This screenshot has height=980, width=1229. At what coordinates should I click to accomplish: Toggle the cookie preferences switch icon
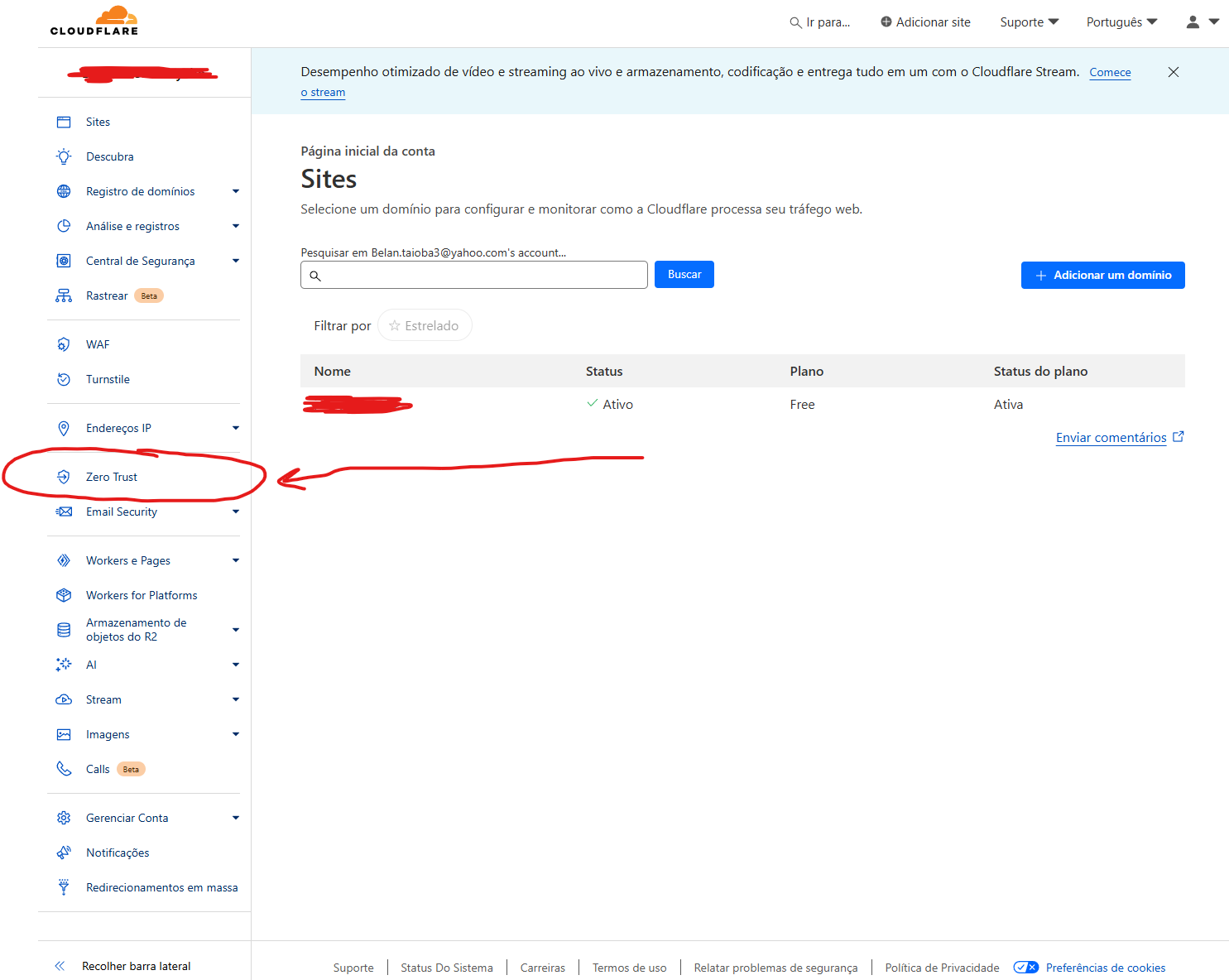[x=1026, y=968]
